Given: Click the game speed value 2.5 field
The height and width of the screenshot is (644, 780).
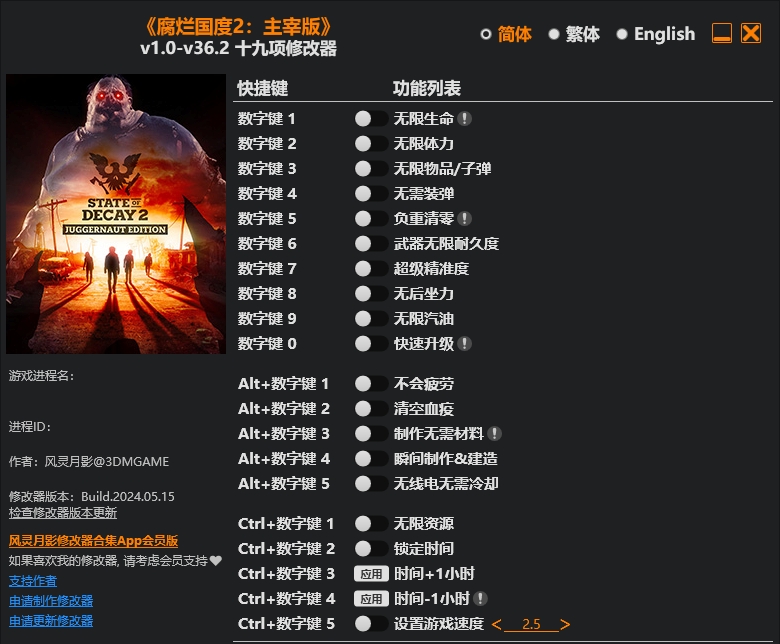Looking at the screenshot, I should point(531,624).
